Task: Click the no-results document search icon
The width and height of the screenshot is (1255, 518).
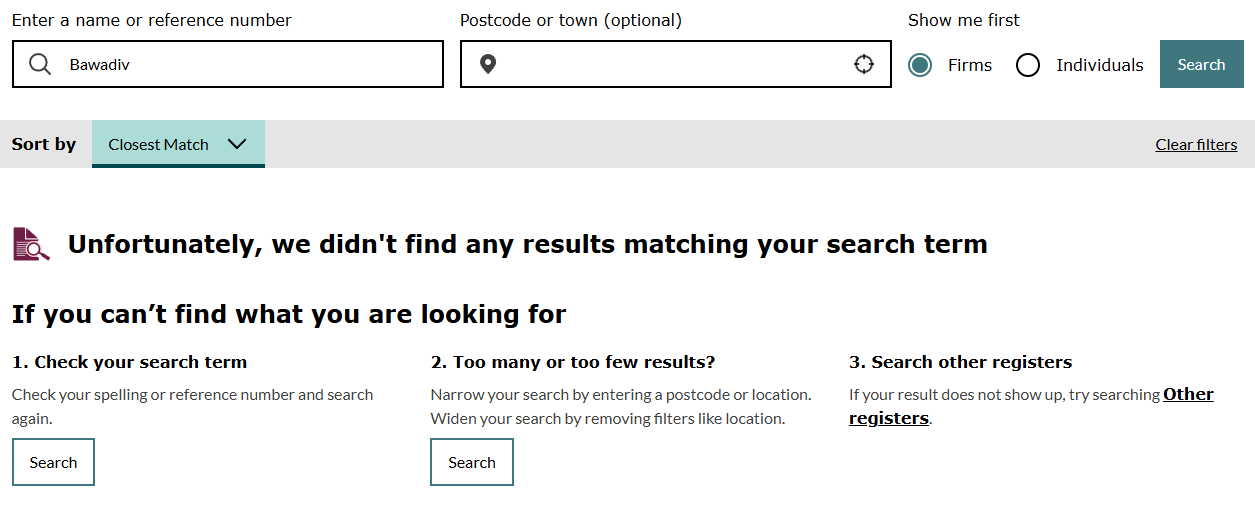Action: [x=31, y=244]
